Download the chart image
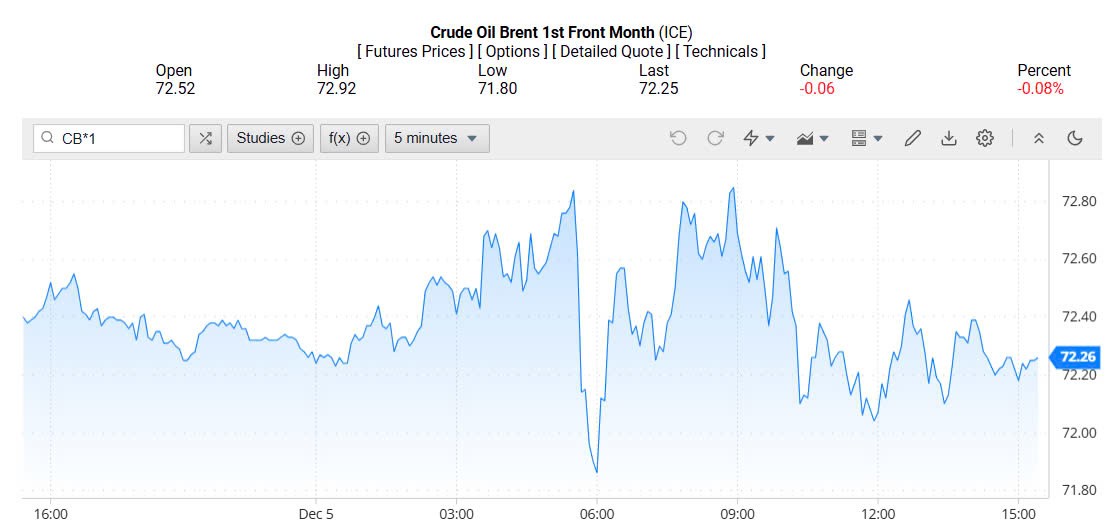Viewport: 1119px width, 527px height. 948,138
